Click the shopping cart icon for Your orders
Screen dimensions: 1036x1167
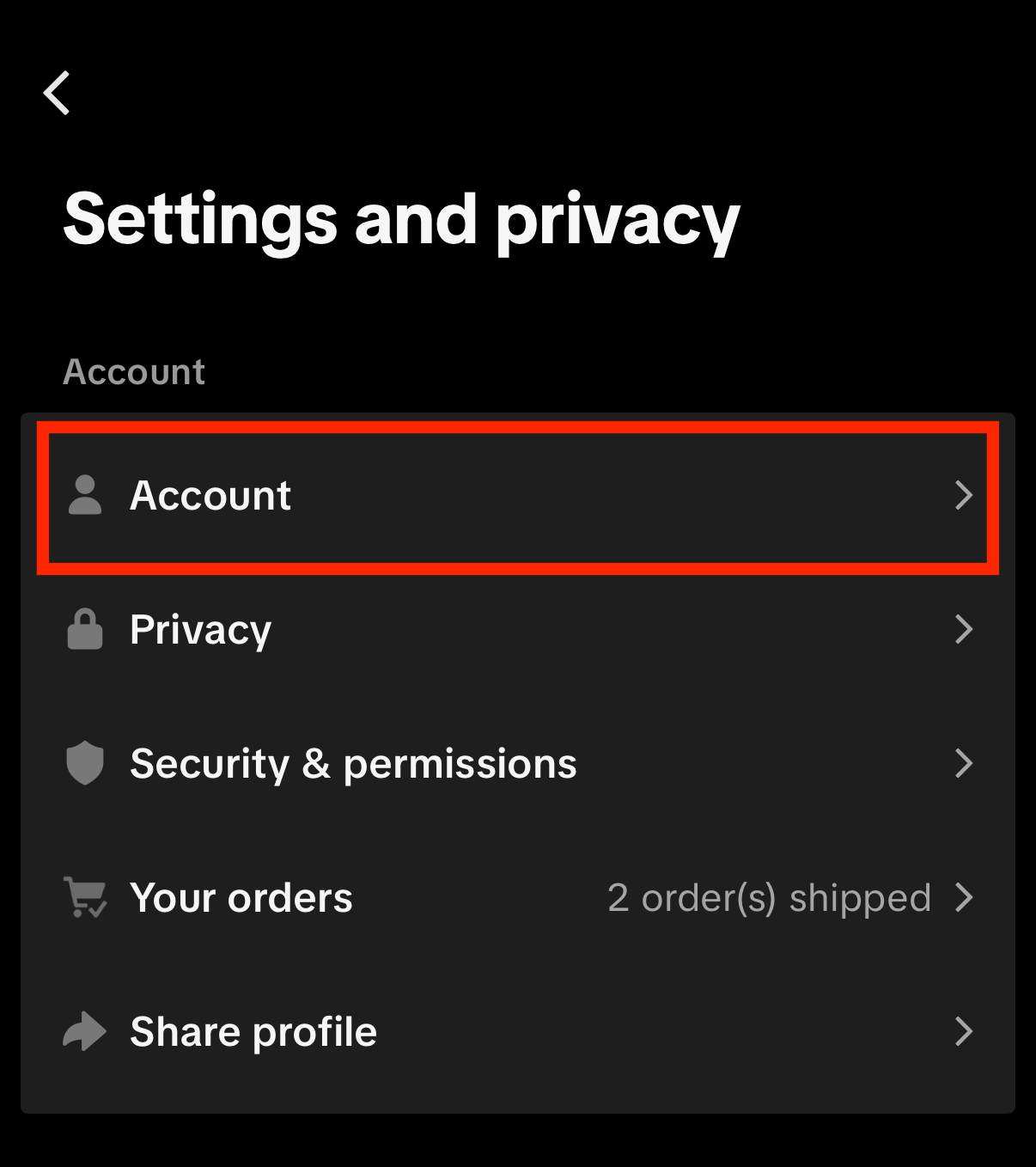(85, 897)
